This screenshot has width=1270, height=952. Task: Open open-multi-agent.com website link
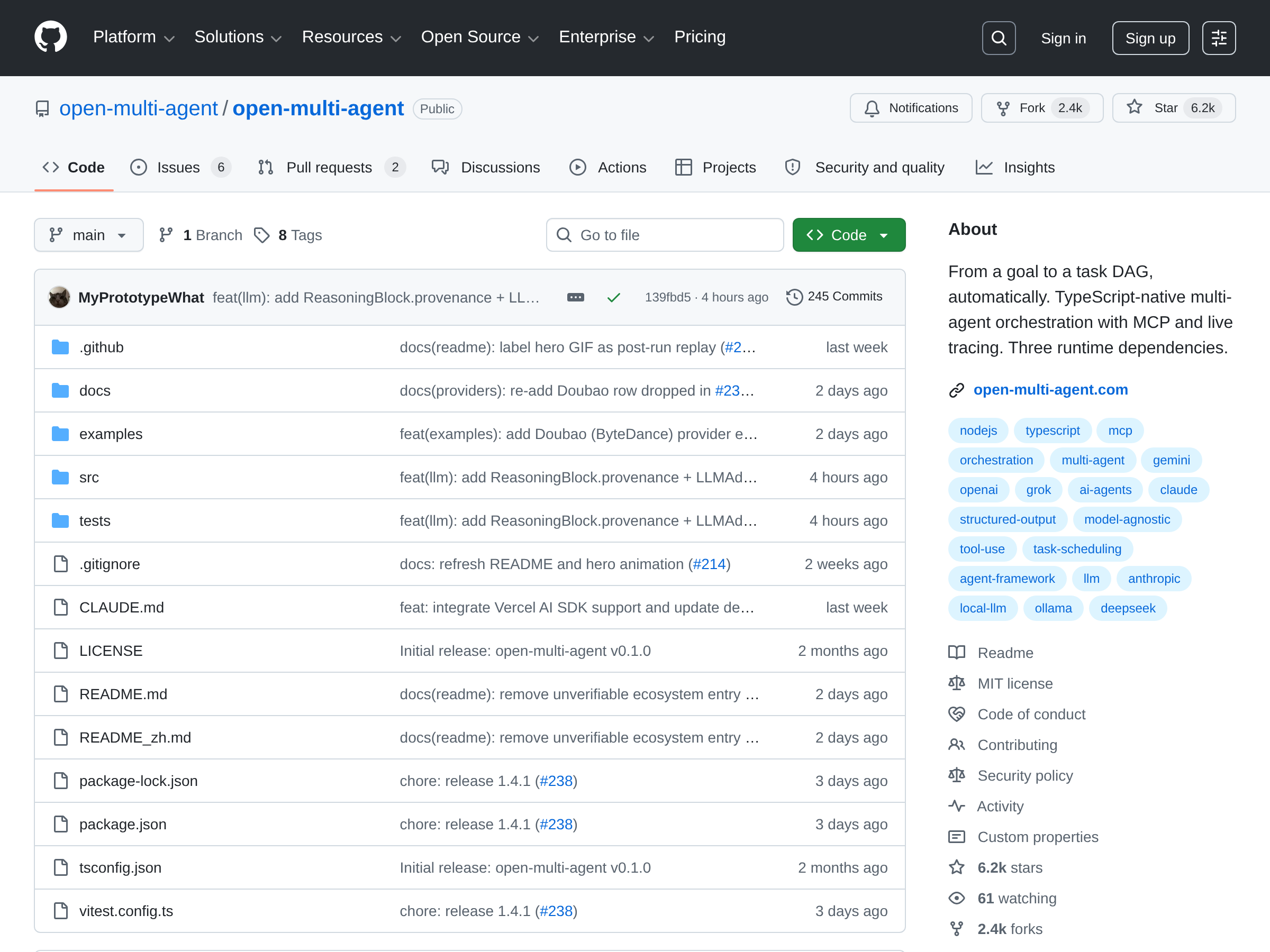(1050, 390)
